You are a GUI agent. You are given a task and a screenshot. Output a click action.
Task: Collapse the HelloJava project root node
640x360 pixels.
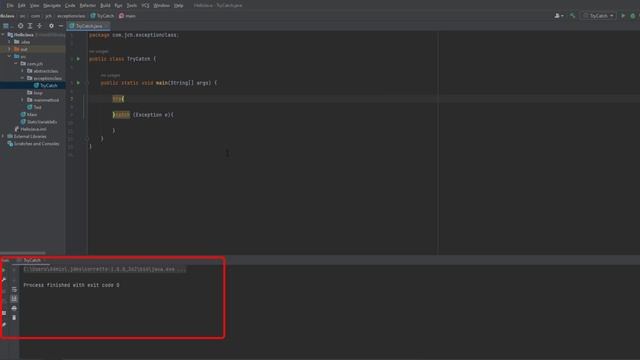(x=3, y=35)
